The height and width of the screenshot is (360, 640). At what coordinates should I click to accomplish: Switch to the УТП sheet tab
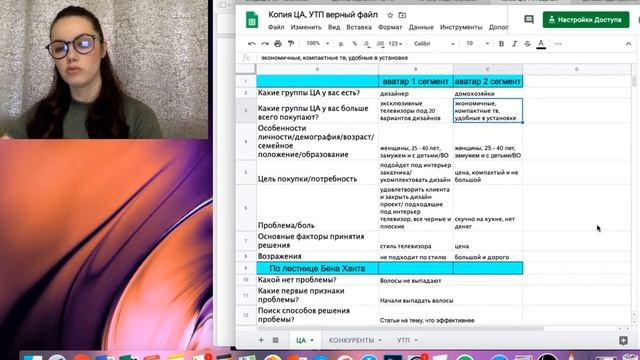pos(403,340)
